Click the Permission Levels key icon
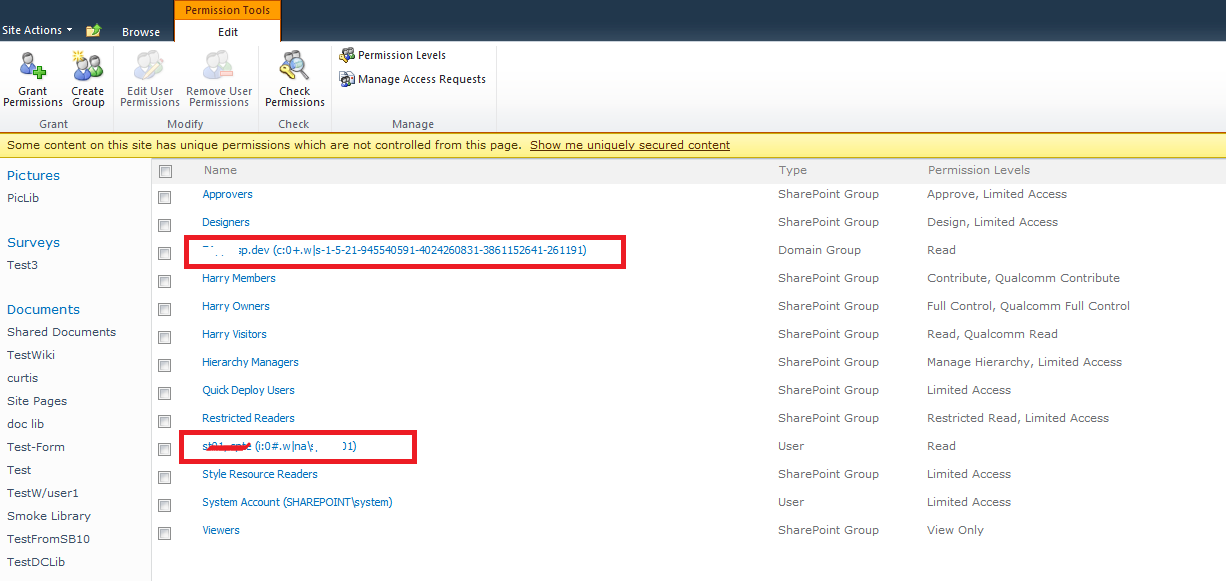 [347, 55]
